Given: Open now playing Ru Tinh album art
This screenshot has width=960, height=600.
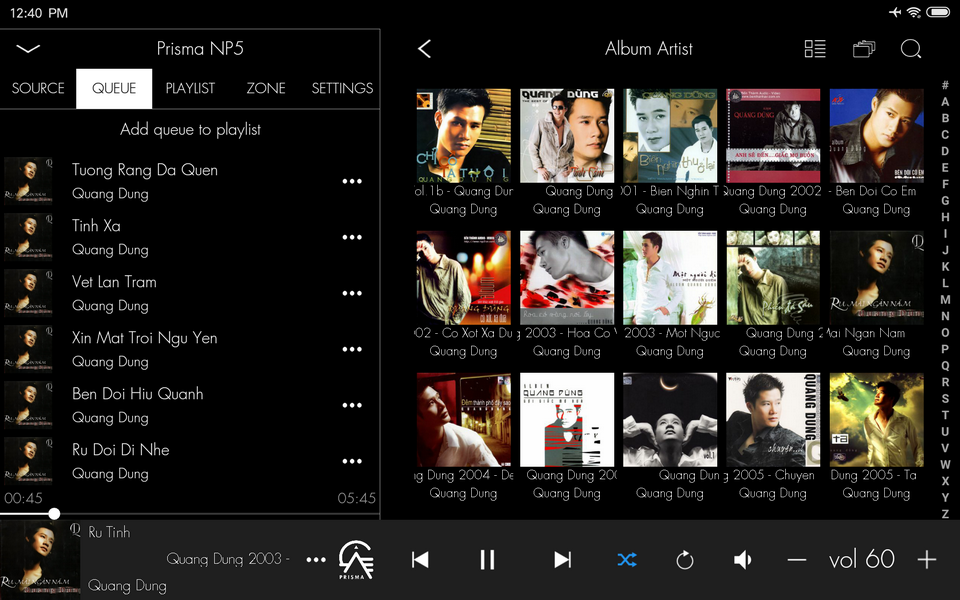Looking at the screenshot, I should [x=40, y=560].
